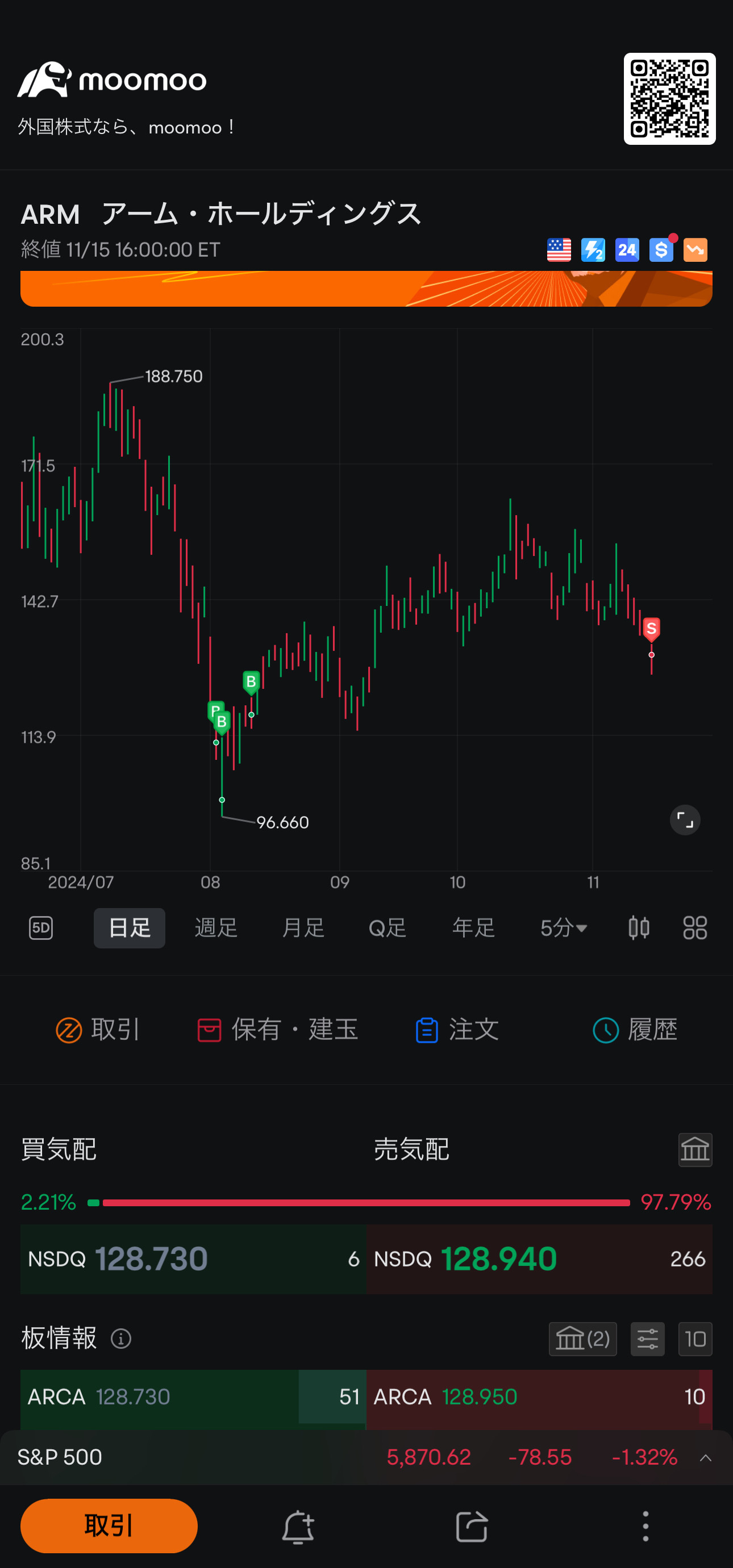This screenshot has height=1568, width=733.
Task: Tap the lightning bolt level-2 icon
Action: (593, 249)
